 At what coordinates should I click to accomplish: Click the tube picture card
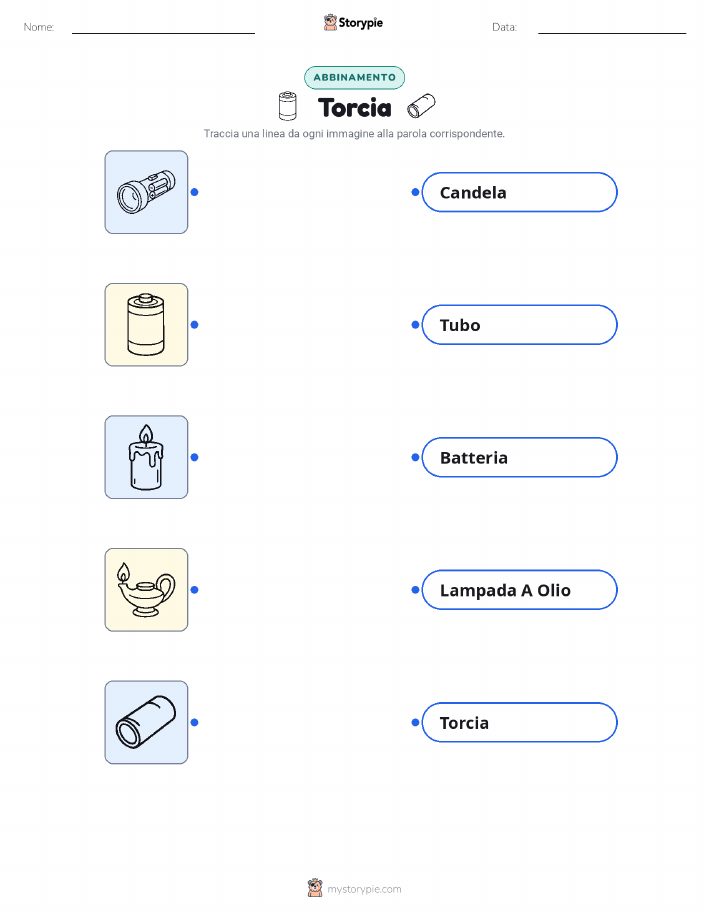146,722
